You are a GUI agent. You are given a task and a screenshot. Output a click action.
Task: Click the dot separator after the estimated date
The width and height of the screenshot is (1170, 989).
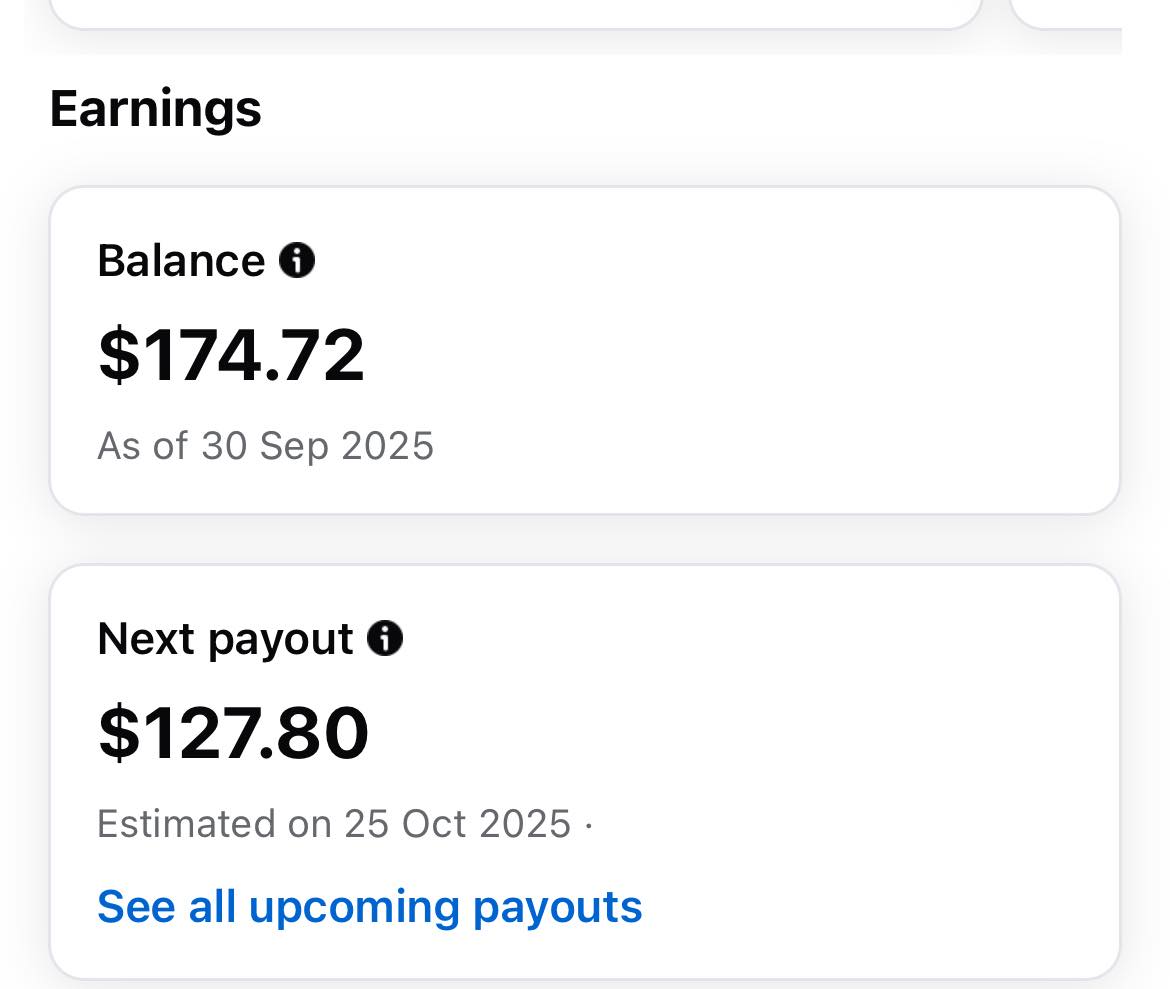point(588,825)
